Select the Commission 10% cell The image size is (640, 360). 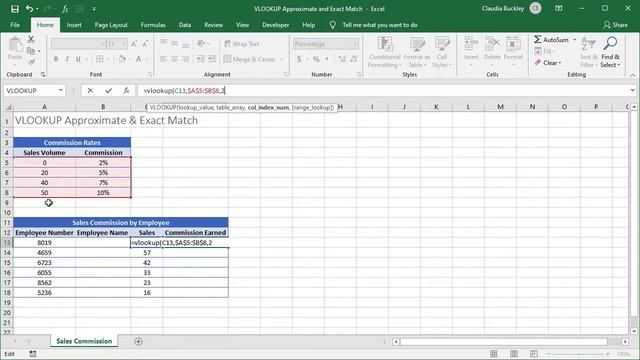tap(103, 193)
